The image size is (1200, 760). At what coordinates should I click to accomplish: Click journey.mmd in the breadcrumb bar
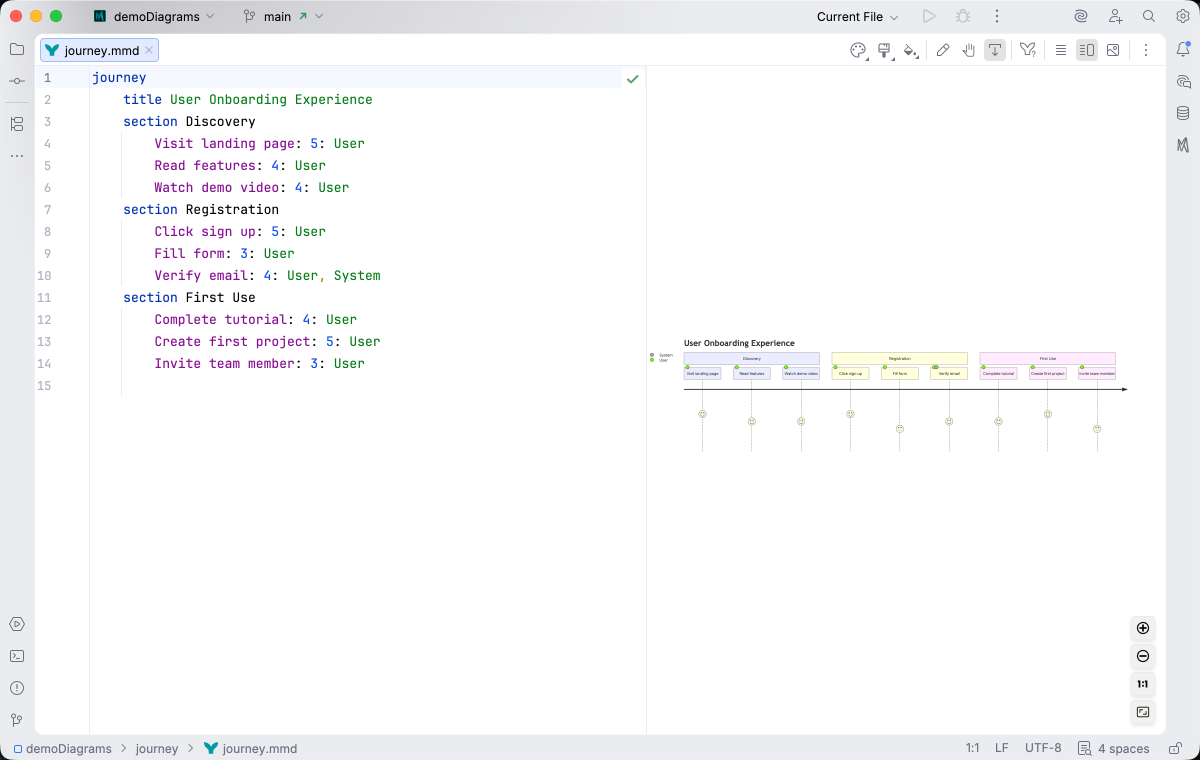(250, 748)
